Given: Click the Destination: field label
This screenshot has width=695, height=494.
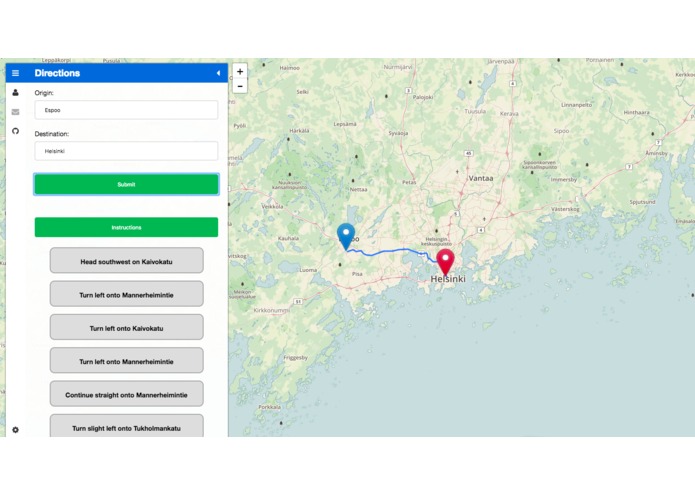Looking at the screenshot, I should [x=51, y=134].
